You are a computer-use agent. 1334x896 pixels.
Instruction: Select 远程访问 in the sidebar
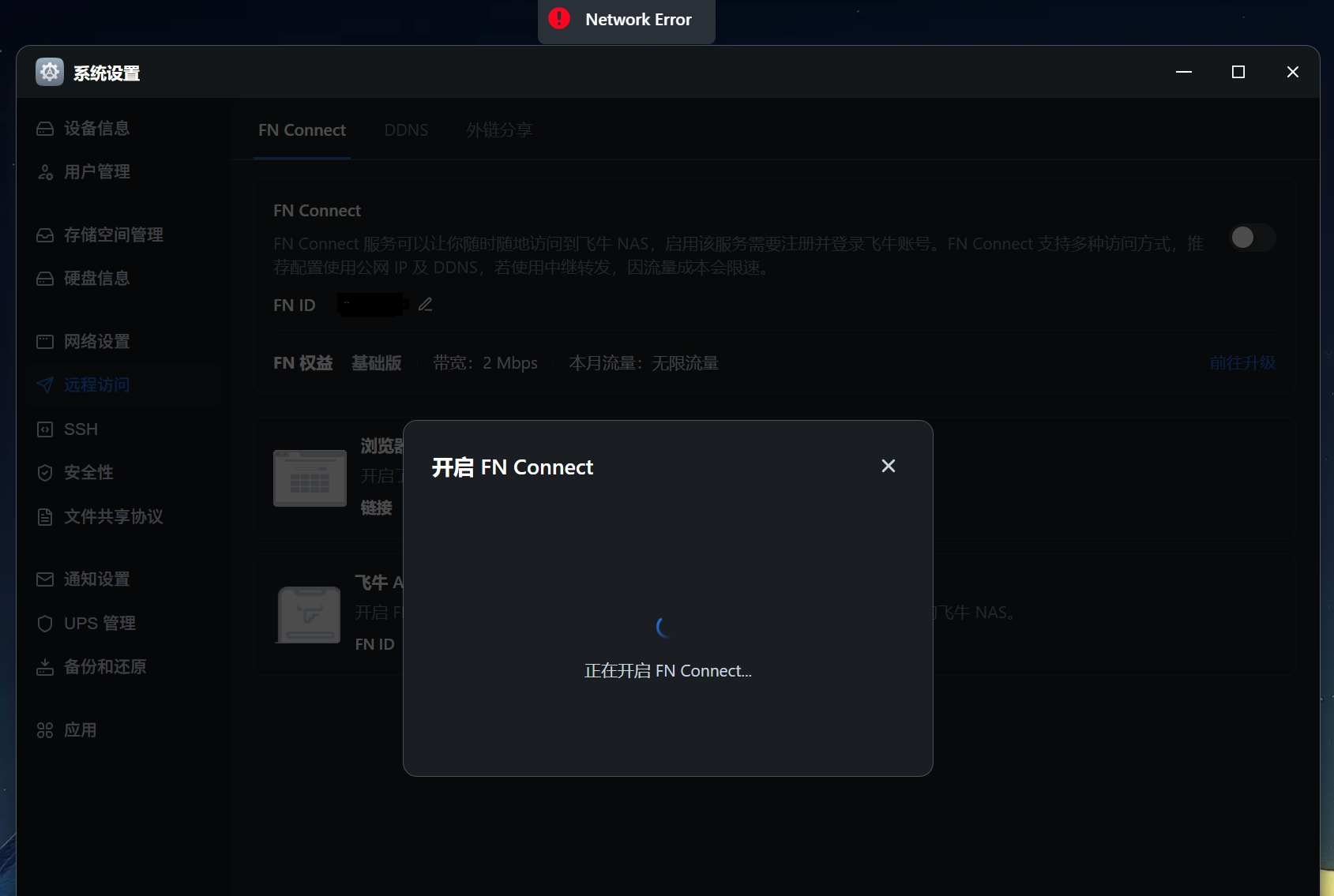(123, 385)
